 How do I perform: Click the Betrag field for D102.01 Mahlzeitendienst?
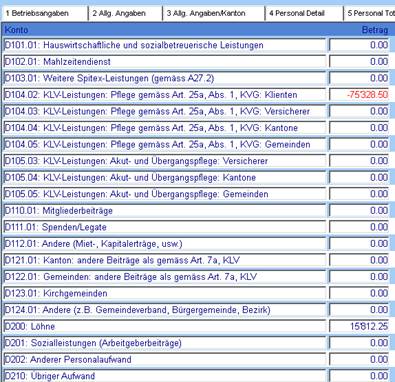[359, 62]
